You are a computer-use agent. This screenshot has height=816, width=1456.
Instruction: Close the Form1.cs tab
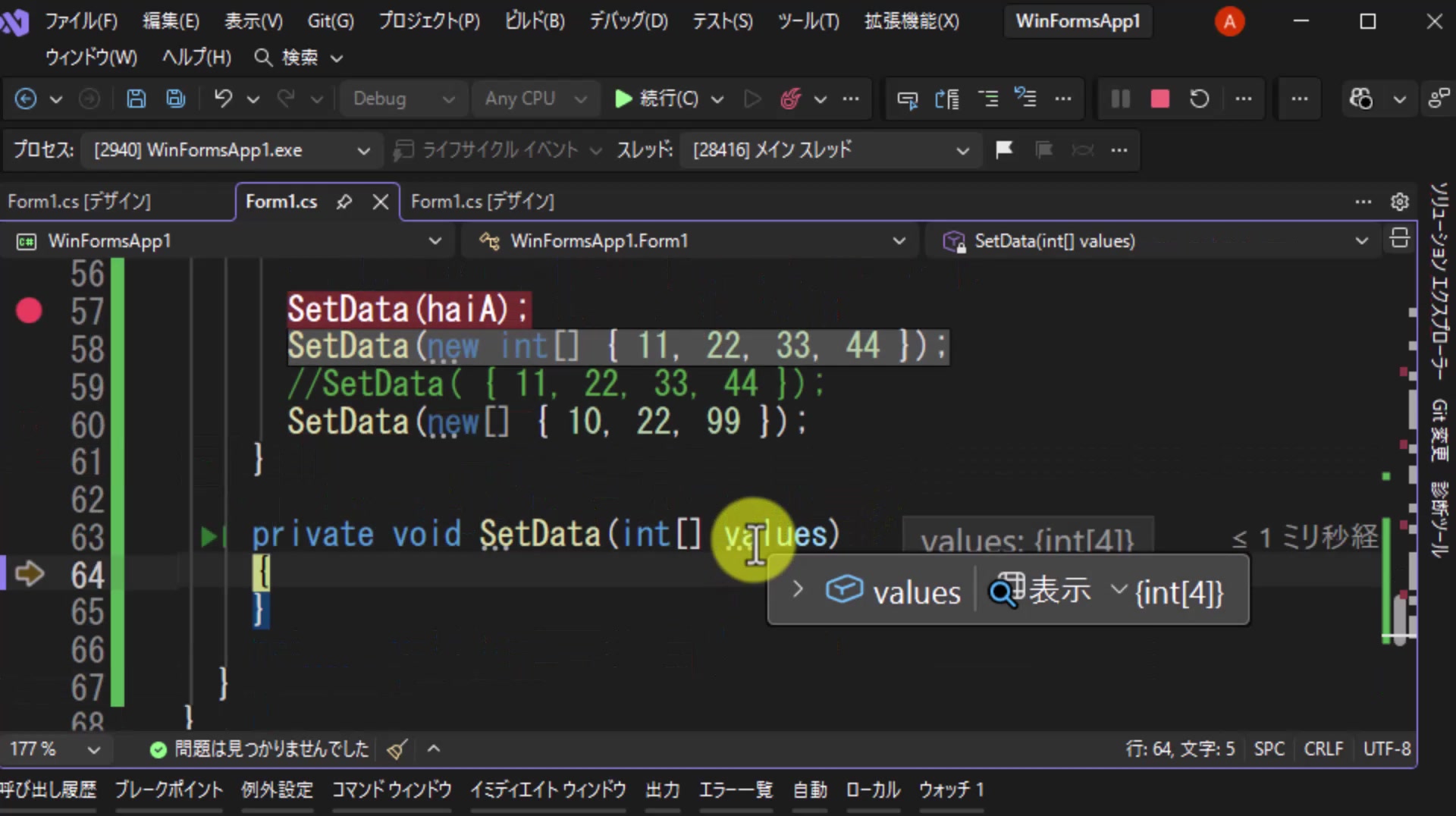[381, 202]
